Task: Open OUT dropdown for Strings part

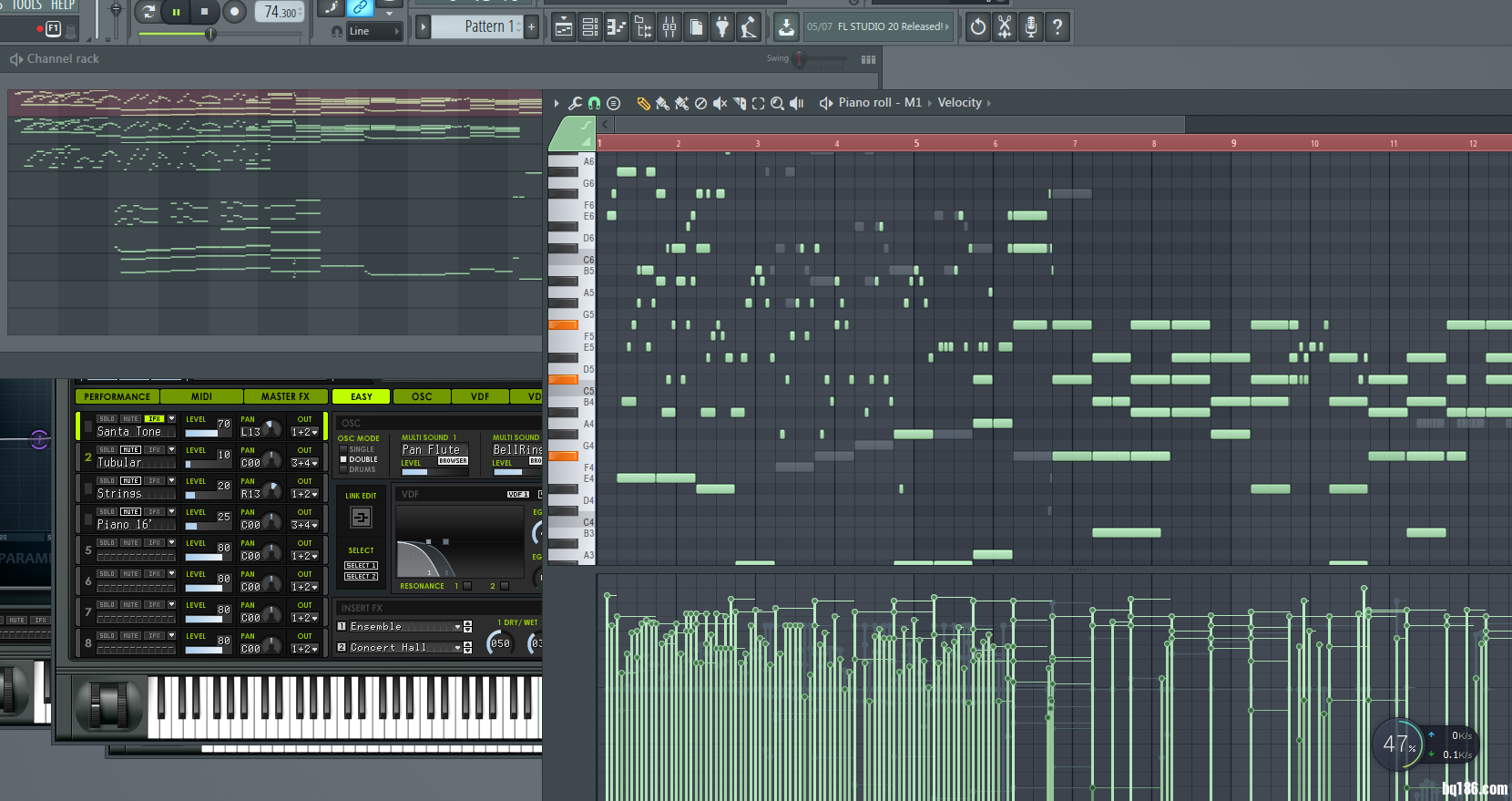Action: coord(304,494)
